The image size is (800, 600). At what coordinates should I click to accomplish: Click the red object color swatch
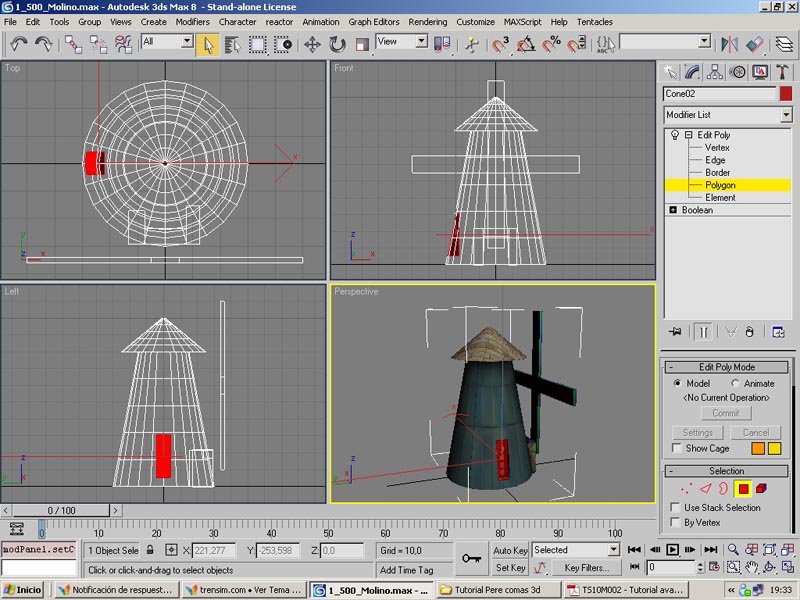pos(786,93)
